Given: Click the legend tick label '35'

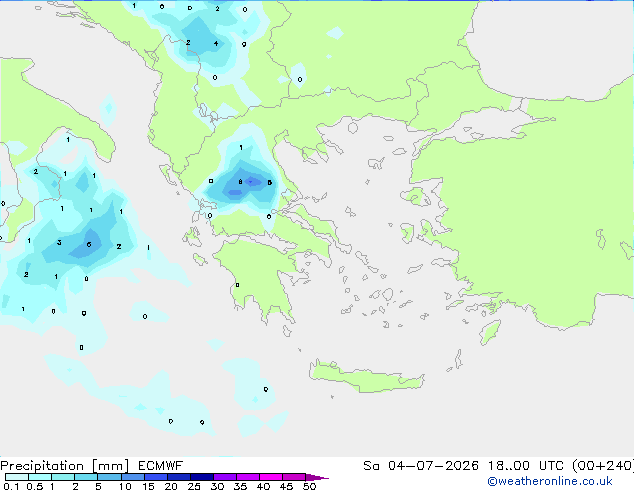Looking at the screenshot, I should (x=240, y=486).
